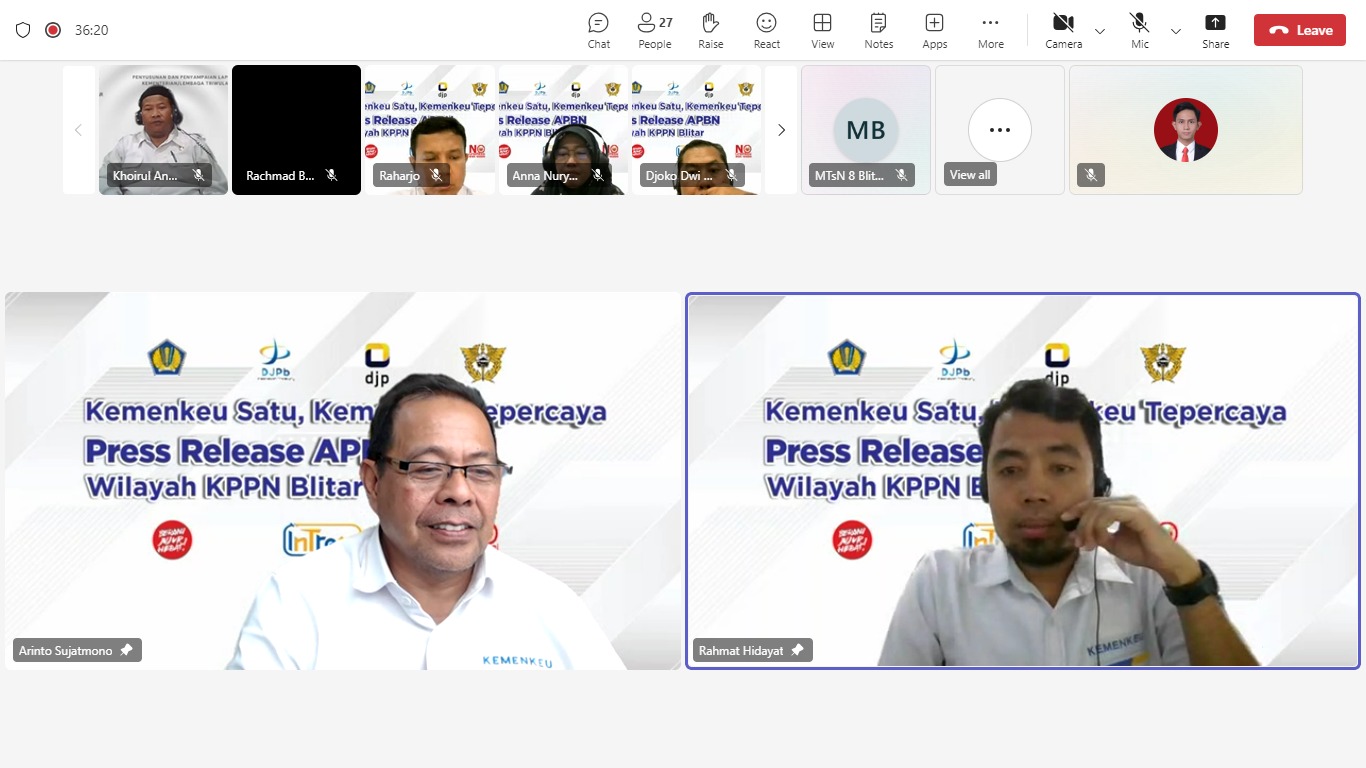The image size is (1366, 768).
Task: Click the Share screen icon
Action: (1215, 30)
